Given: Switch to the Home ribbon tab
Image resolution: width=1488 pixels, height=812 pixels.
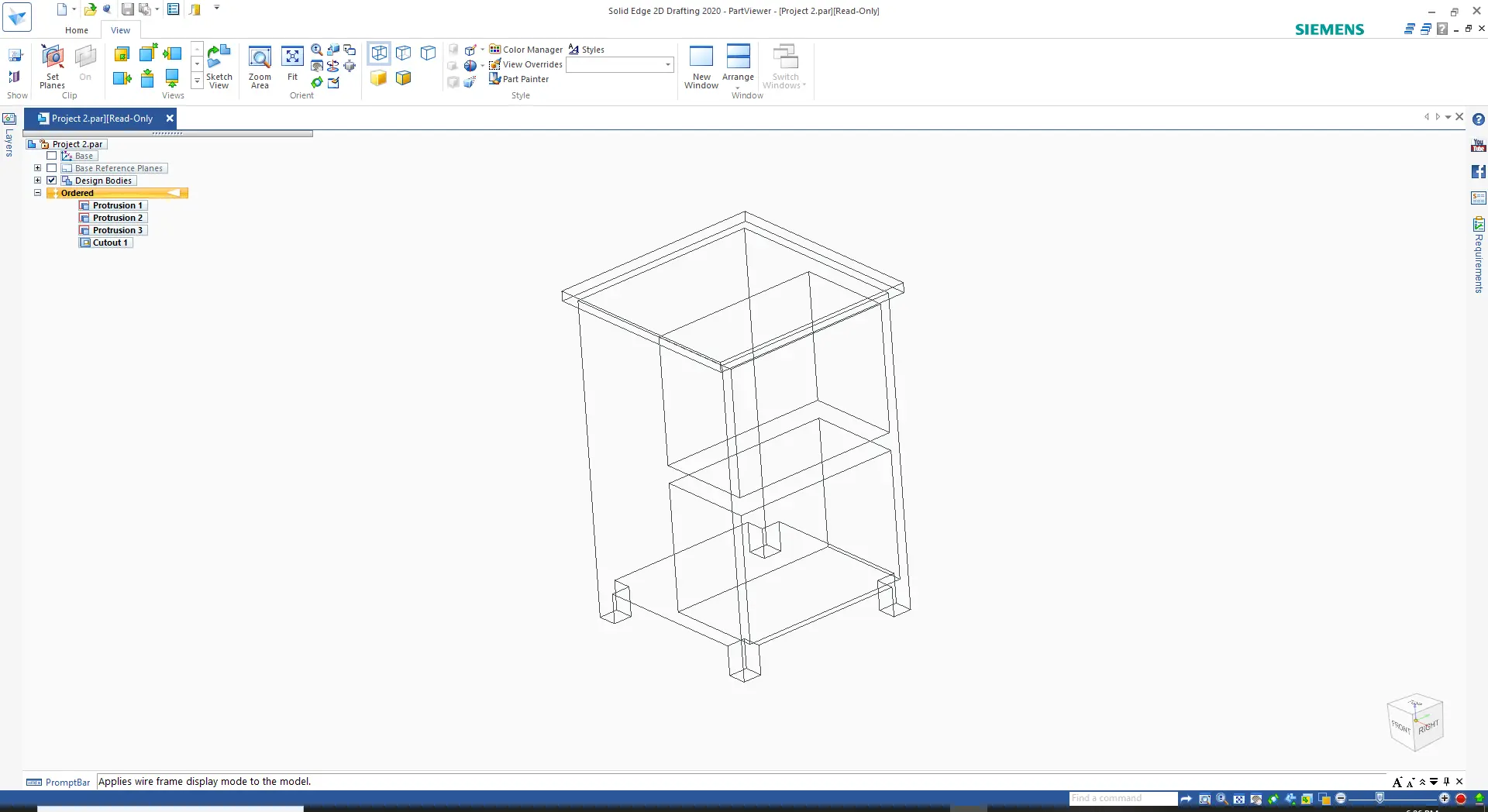Looking at the screenshot, I should click(77, 30).
